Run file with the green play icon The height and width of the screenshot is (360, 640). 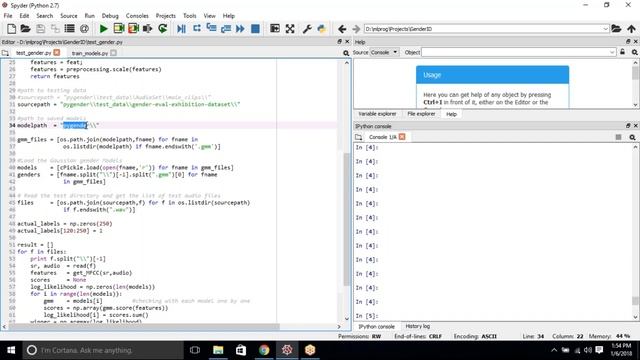[x=103, y=29]
